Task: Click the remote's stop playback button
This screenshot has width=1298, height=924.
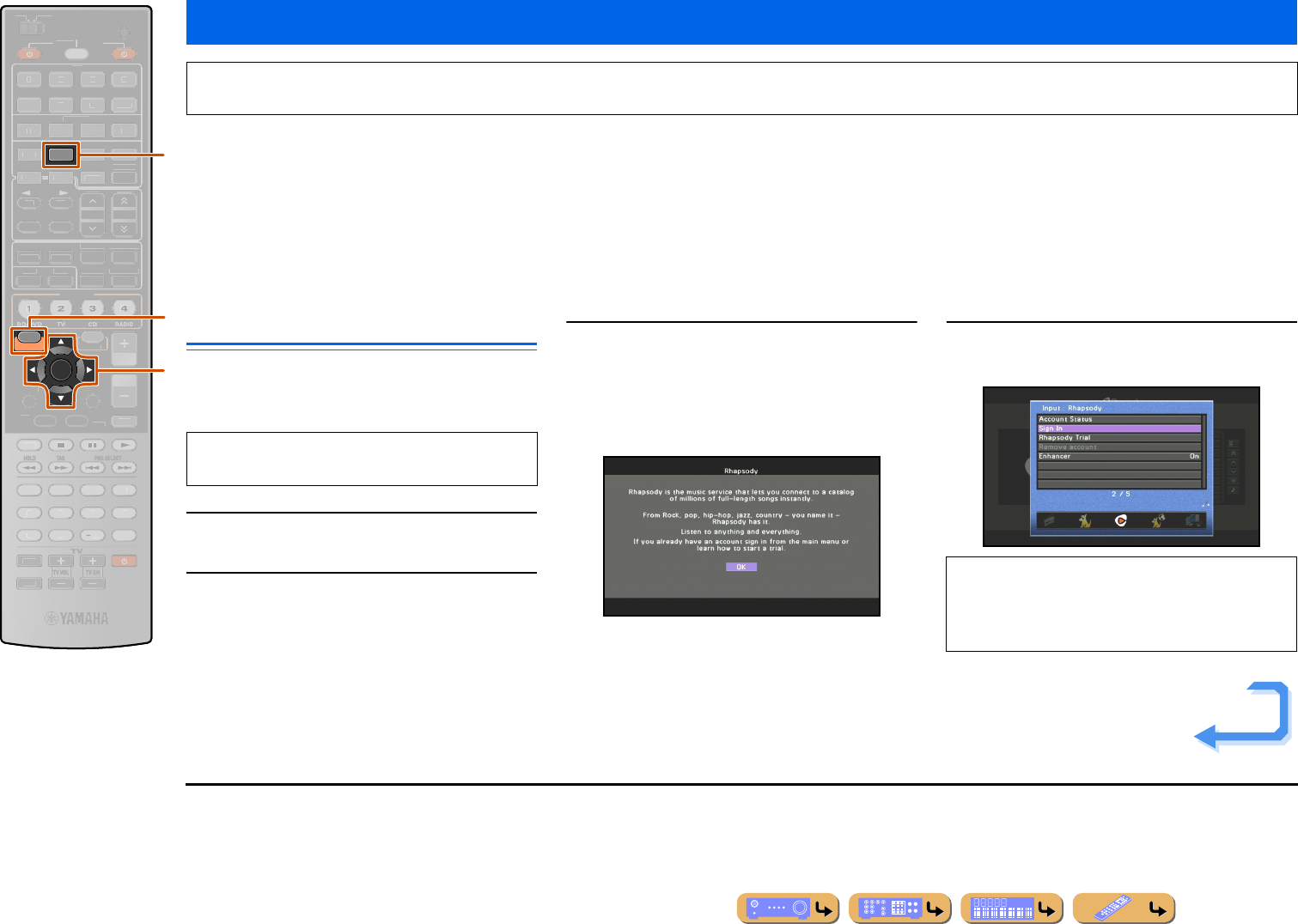Action: [60, 445]
